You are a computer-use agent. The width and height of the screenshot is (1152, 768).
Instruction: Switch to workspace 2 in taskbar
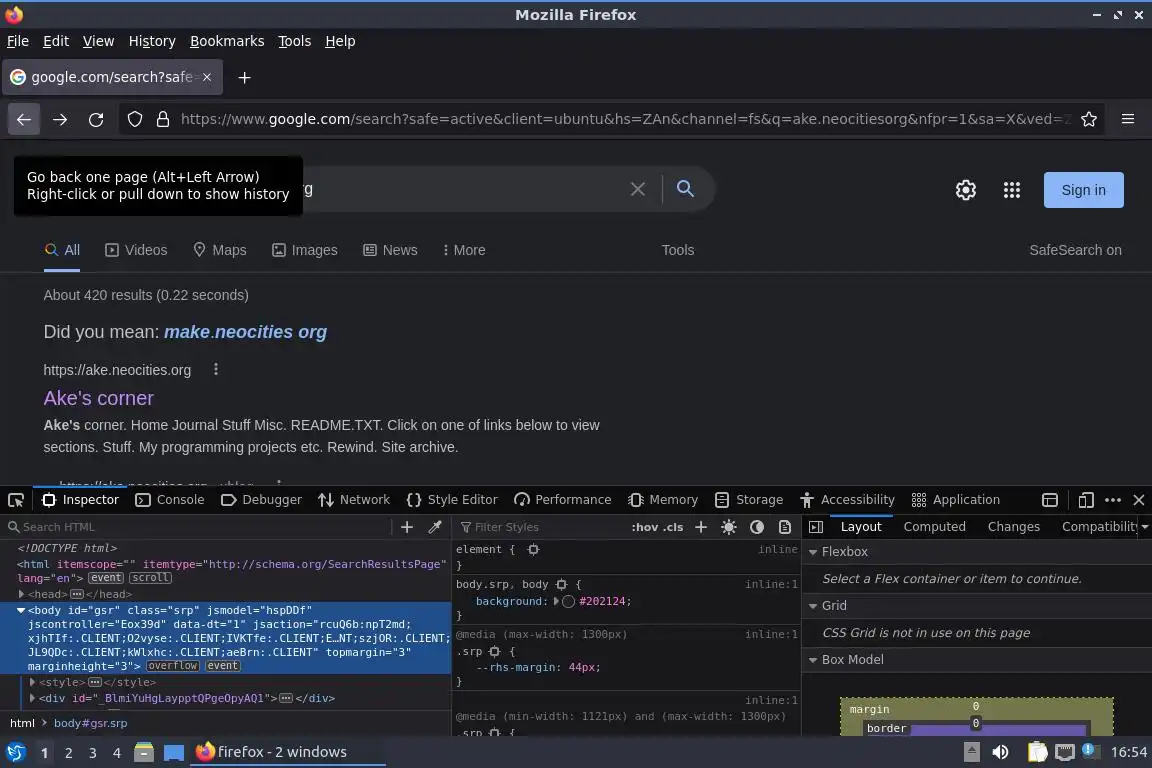click(x=68, y=753)
